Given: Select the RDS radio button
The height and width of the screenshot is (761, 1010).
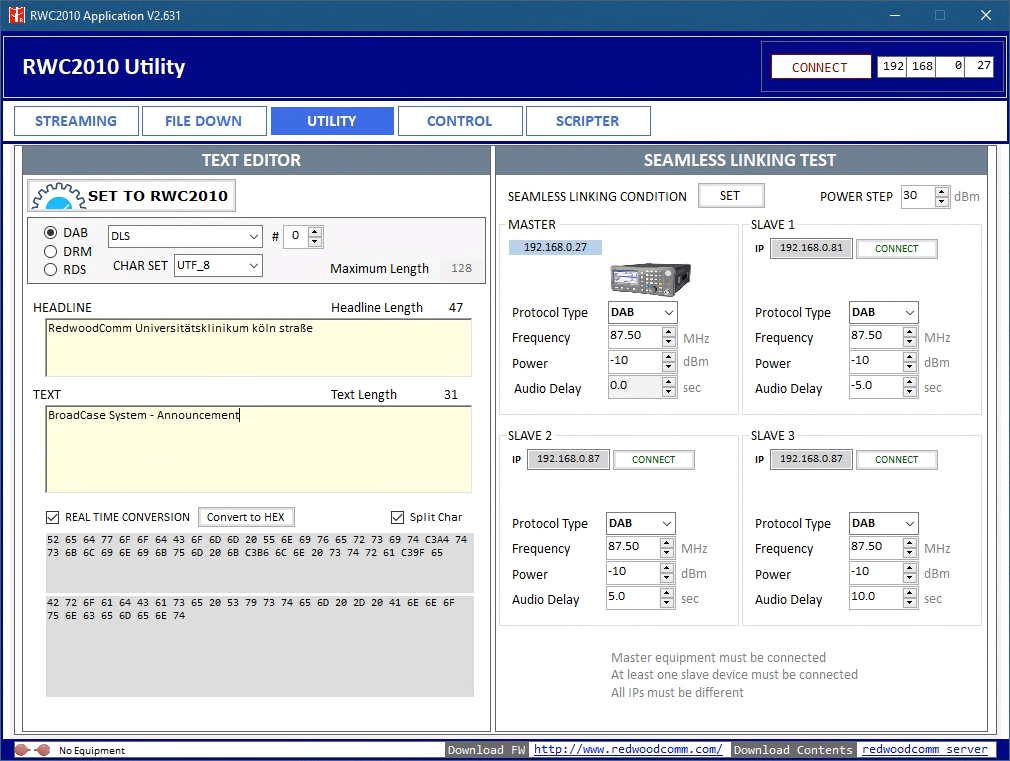Looking at the screenshot, I should tap(50, 270).
